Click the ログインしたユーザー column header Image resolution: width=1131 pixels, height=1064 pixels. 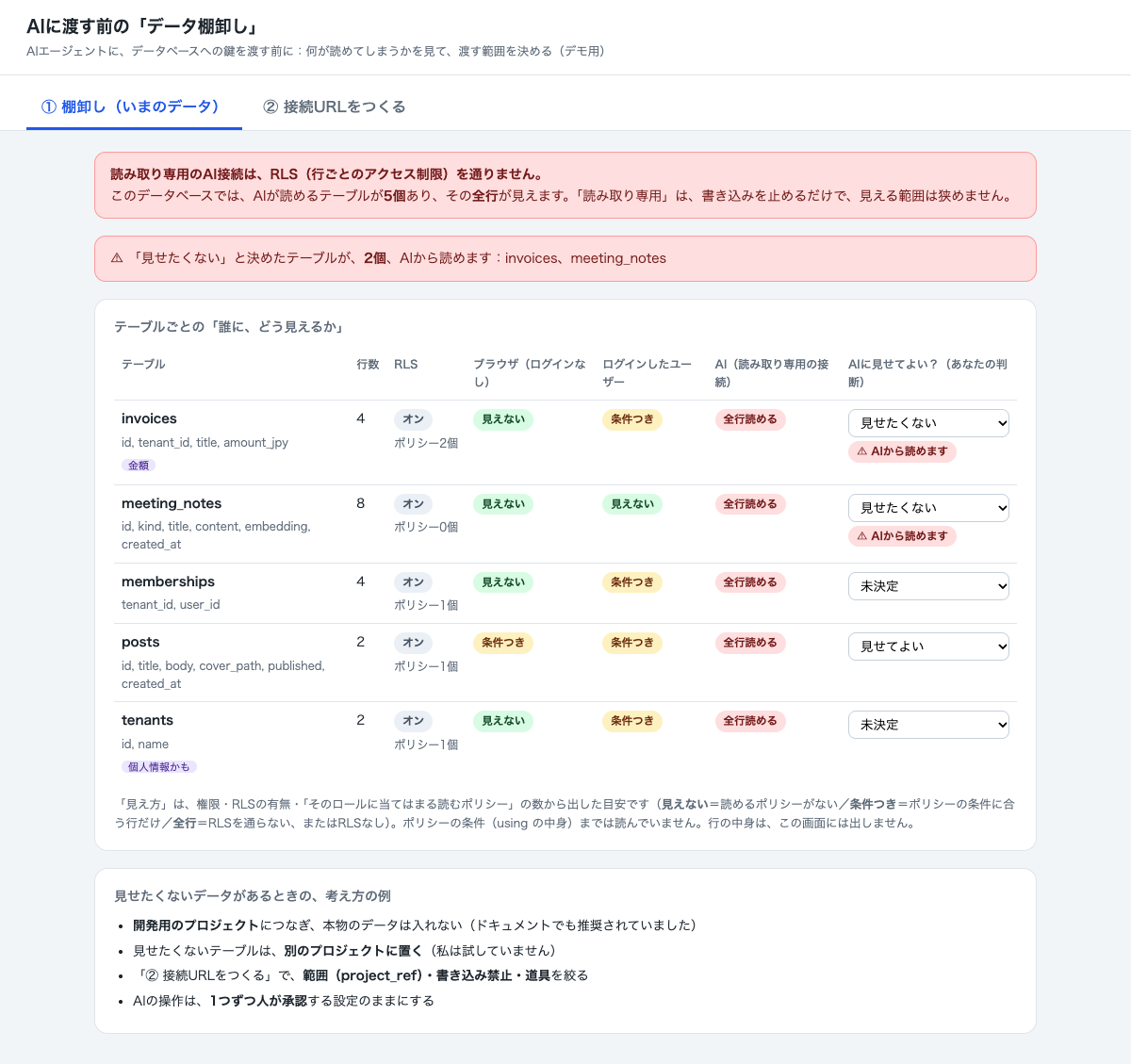point(647,373)
